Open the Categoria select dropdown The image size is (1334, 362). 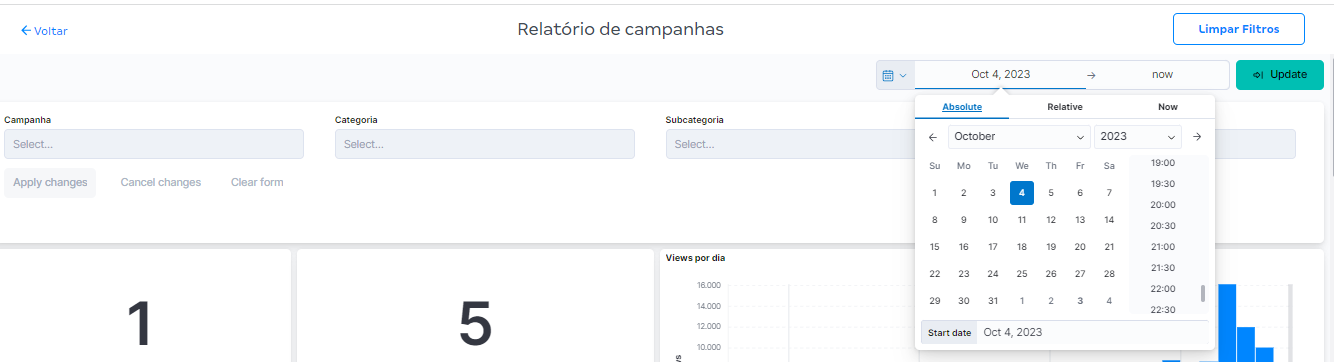pyautogui.click(x=485, y=144)
